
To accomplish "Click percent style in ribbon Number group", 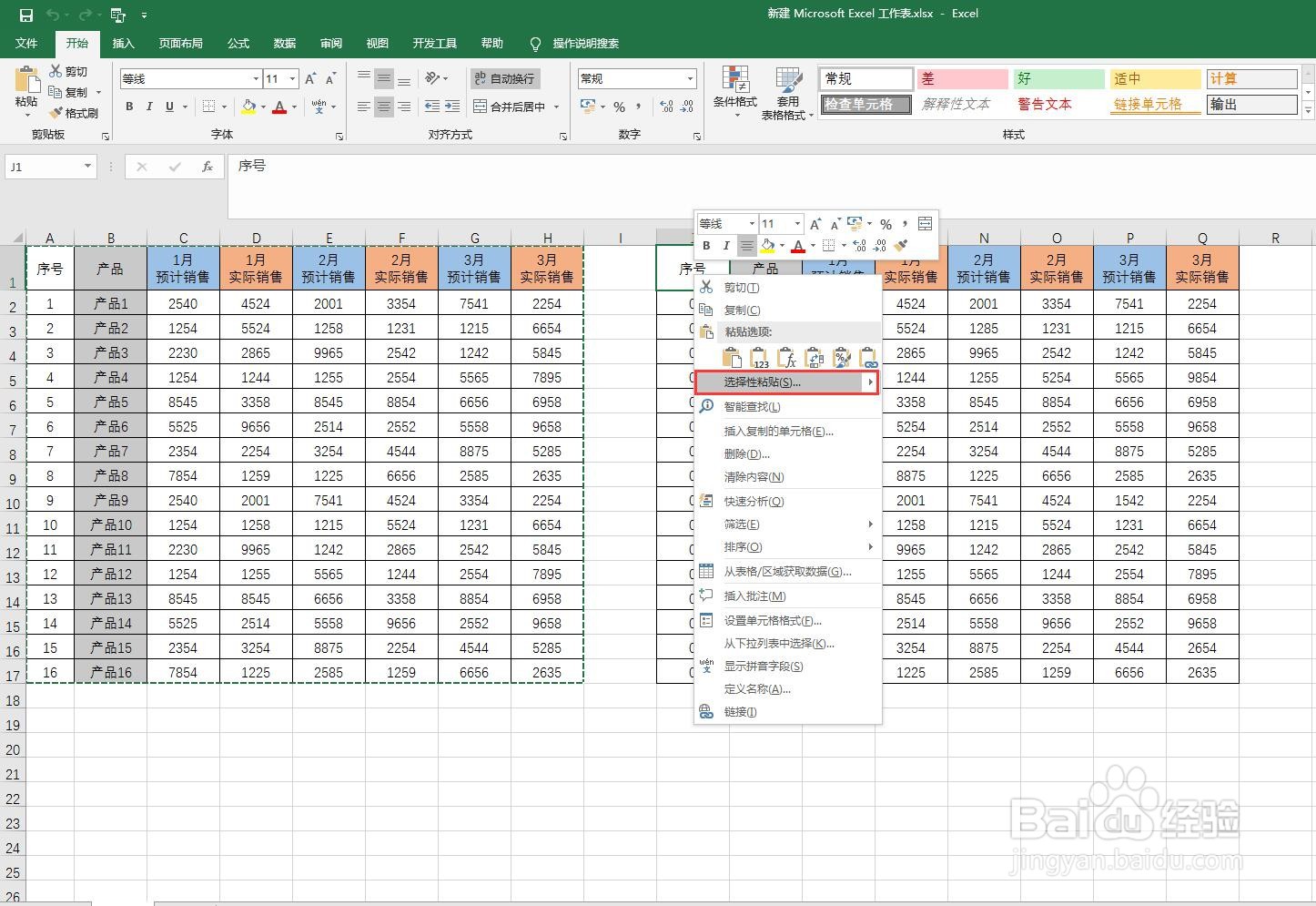I will point(620,107).
